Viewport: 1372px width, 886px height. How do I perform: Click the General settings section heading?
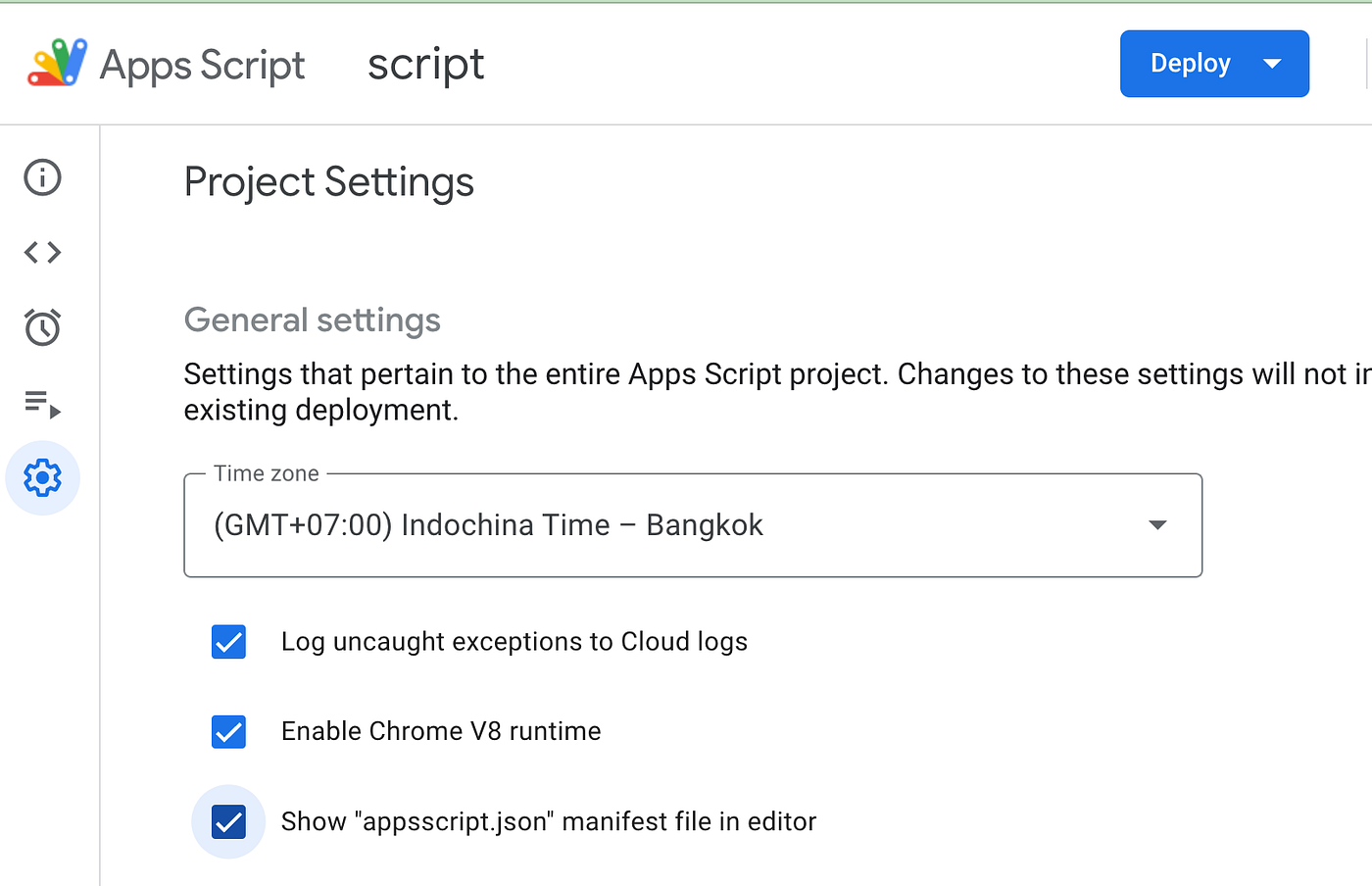coord(312,320)
